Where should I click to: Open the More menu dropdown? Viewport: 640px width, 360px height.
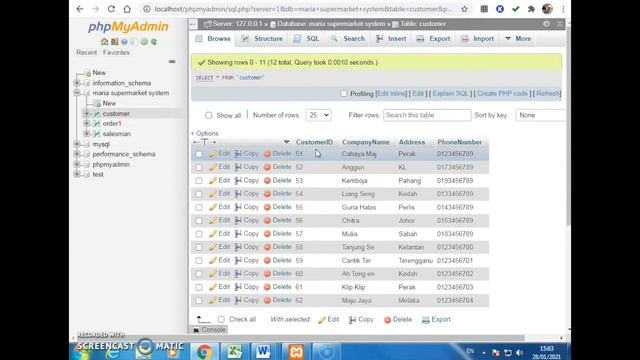click(518, 39)
